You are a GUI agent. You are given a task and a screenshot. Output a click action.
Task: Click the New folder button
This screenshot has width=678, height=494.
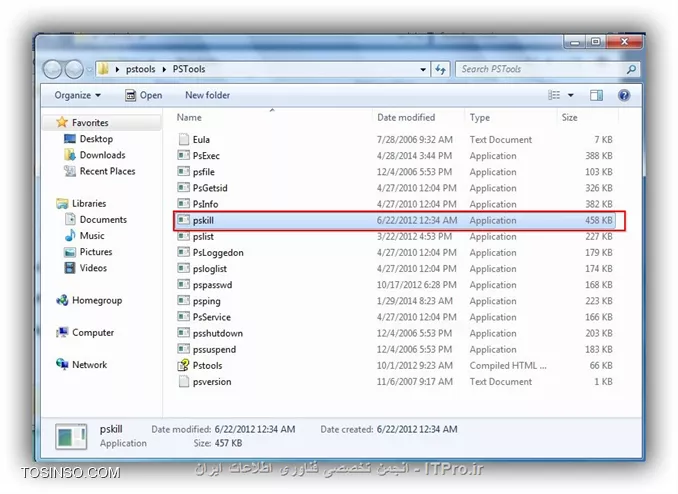tap(208, 95)
